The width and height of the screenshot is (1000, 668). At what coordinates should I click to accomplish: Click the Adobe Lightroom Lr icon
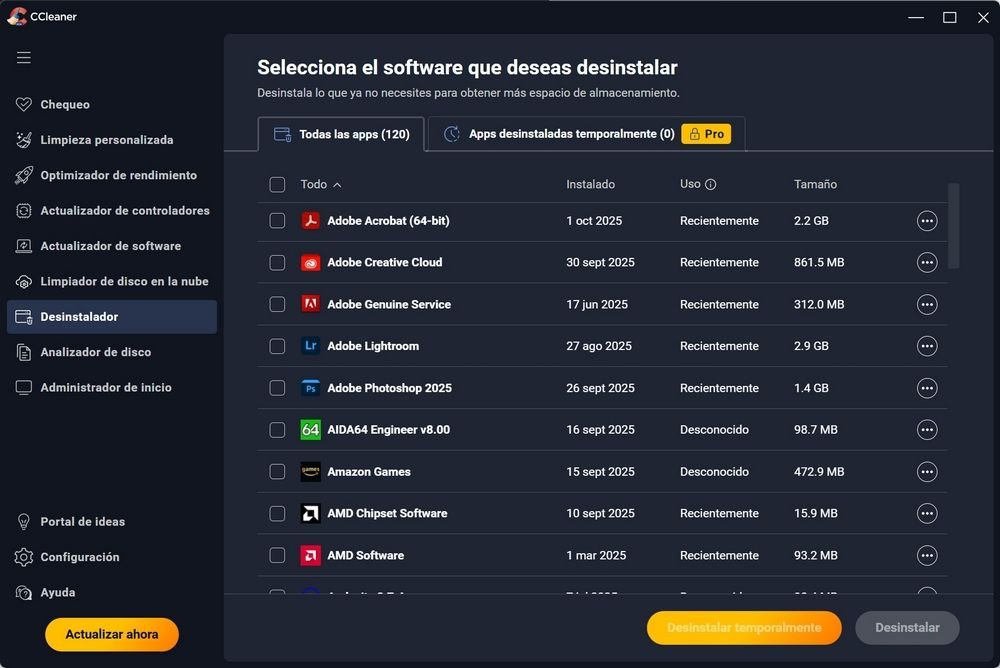pos(311,346)
